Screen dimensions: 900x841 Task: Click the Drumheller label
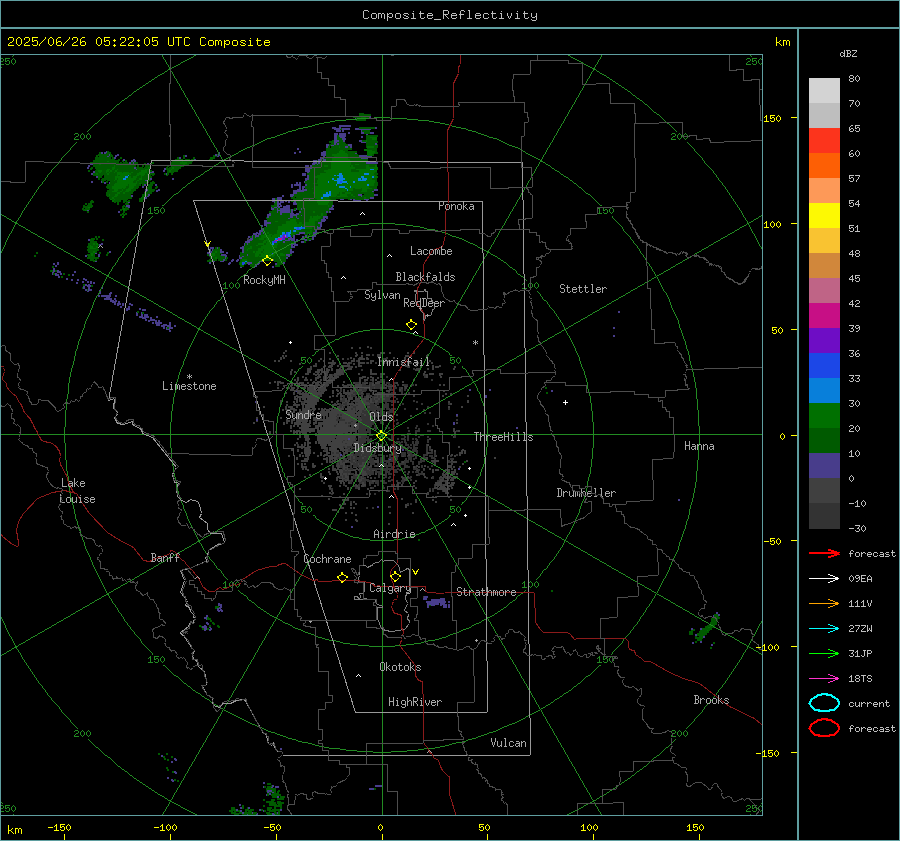pos(586,493)
